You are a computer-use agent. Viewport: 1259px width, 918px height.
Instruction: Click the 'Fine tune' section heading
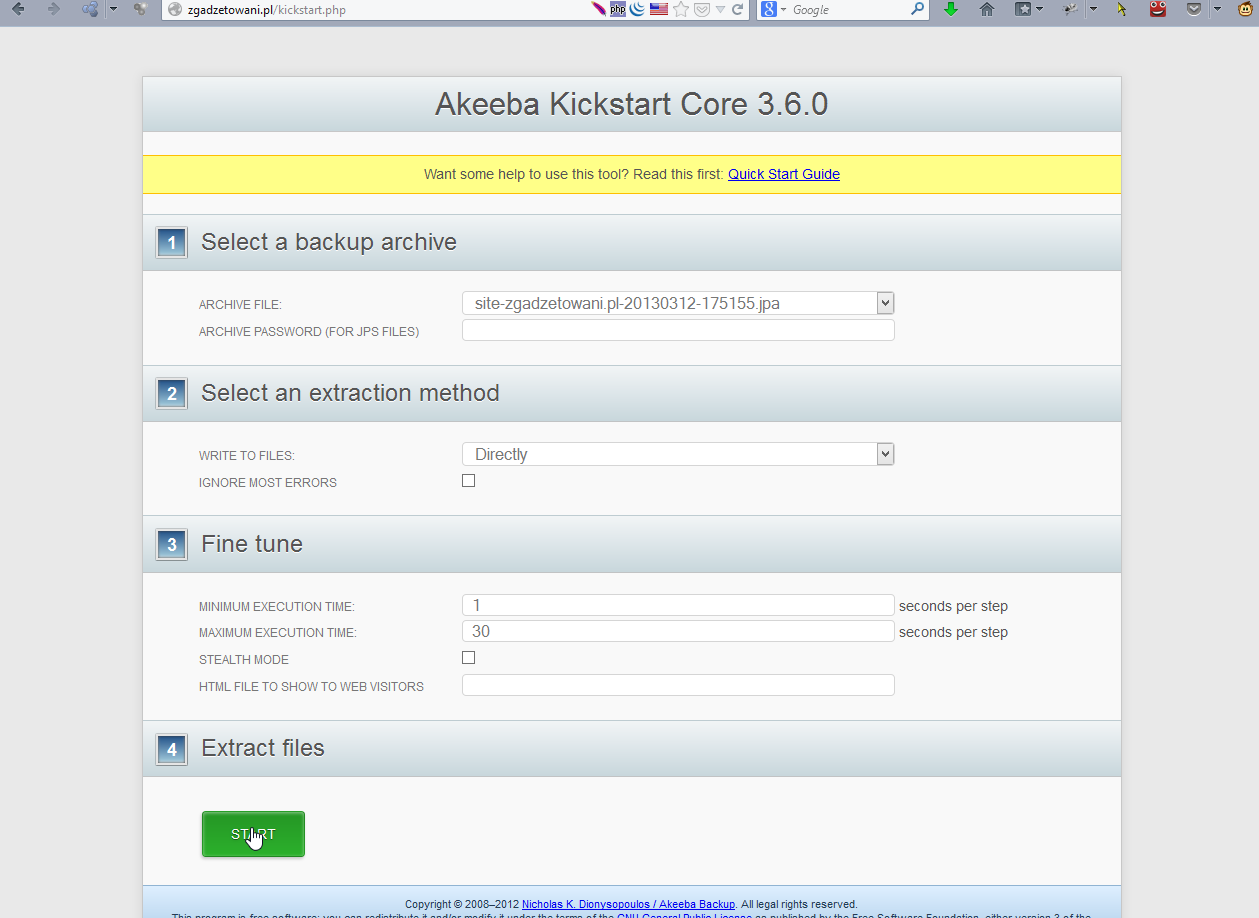(x=252, y=544)
